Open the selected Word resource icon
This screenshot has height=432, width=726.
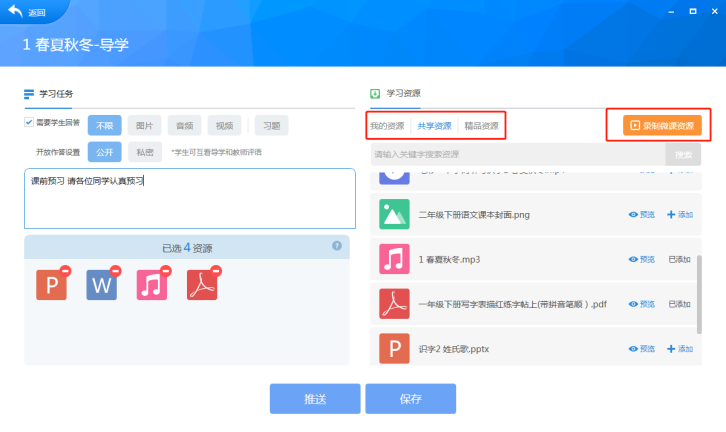tap(101, 285)
